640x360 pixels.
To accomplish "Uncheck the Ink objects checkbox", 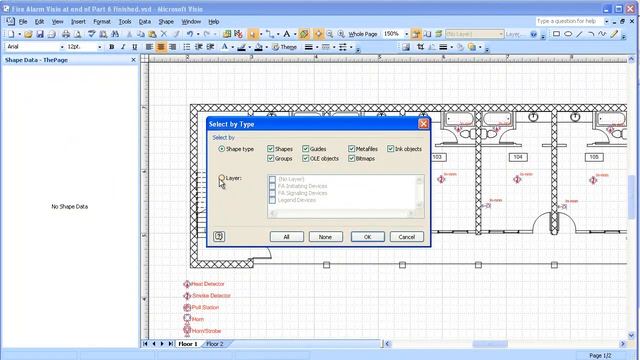I will tap(390, 149).
